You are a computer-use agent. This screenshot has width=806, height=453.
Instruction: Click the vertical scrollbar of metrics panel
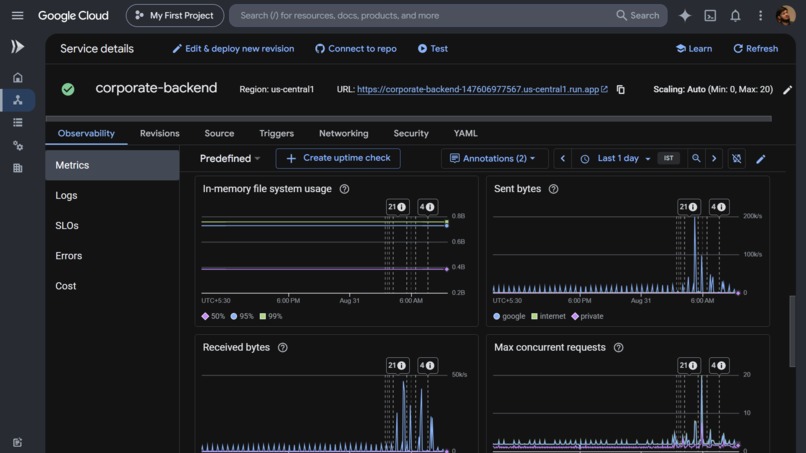[792, 332]
